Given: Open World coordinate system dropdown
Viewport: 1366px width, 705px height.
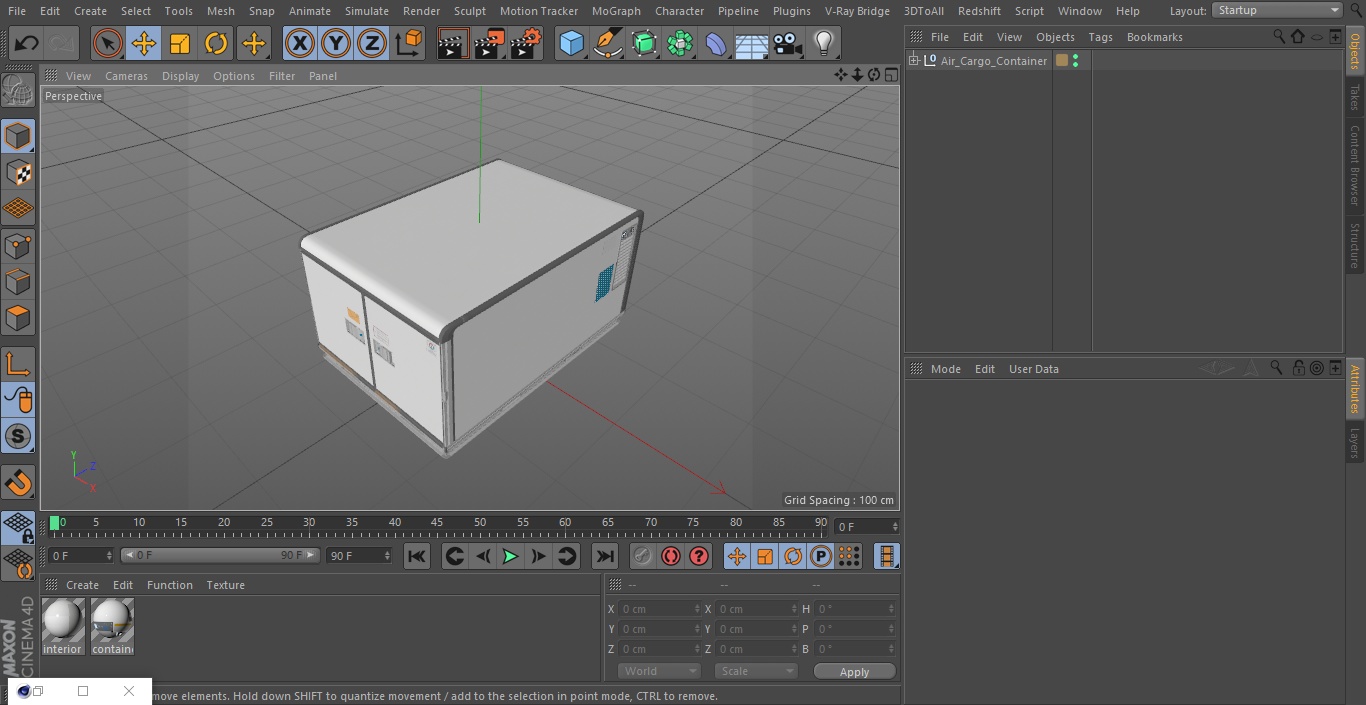Looking at the screenshot, I should pos(658,671).
